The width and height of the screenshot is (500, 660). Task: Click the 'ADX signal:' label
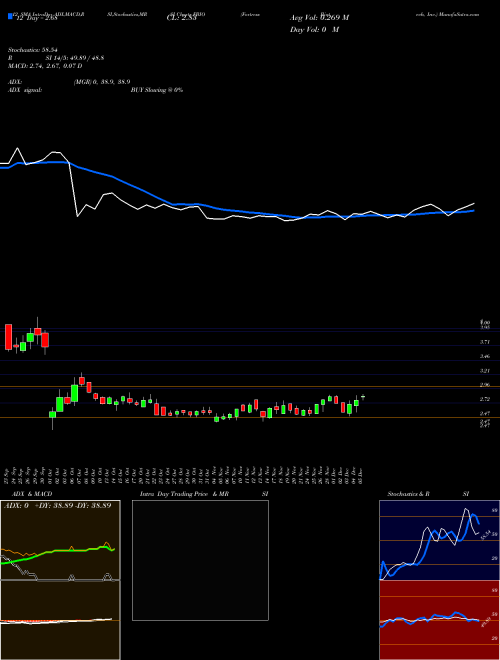[x=25, y=90]
